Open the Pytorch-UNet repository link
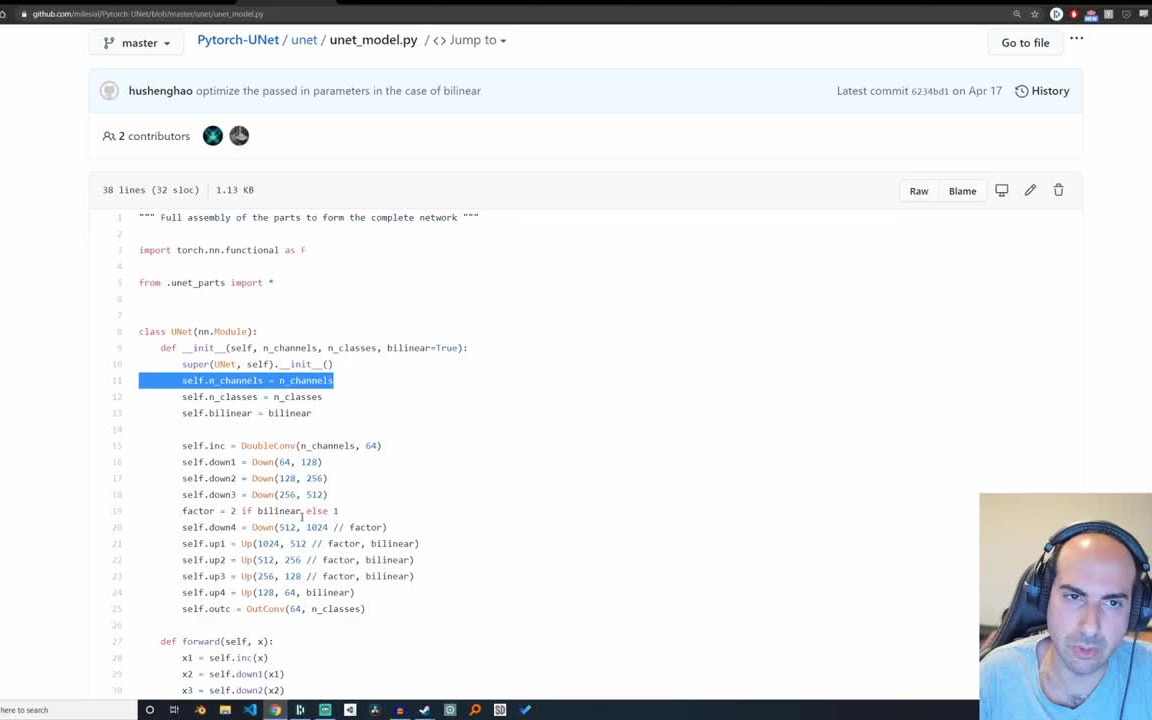 (x=238, y=40)
